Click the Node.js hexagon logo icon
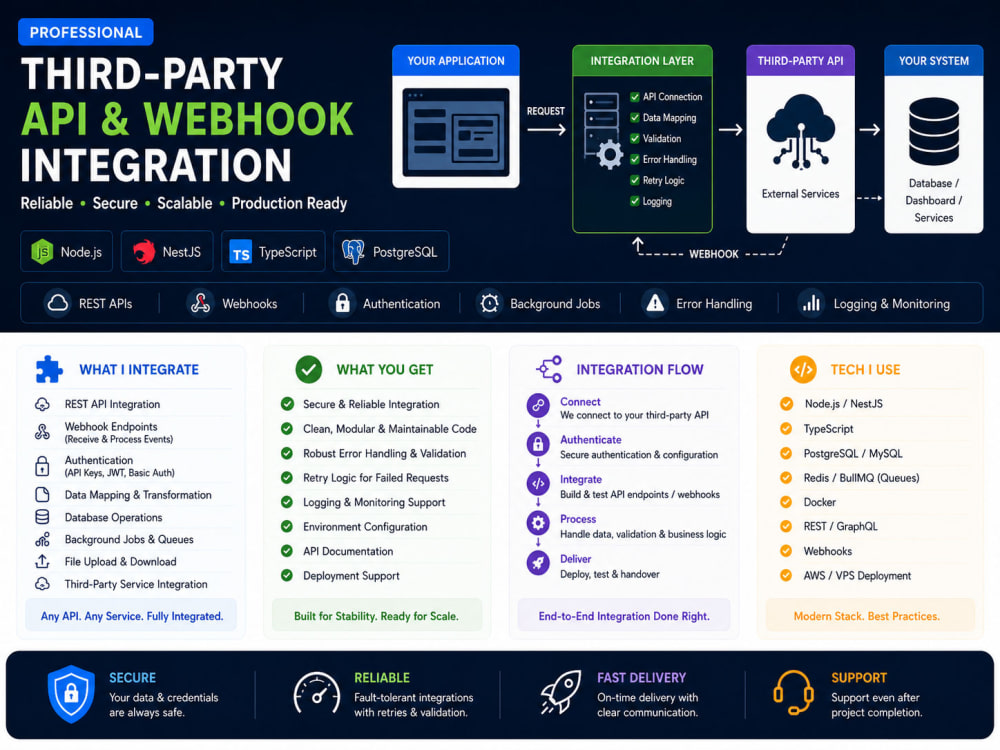The height and width of the screenshot is (750, 1000). [42, 252]
